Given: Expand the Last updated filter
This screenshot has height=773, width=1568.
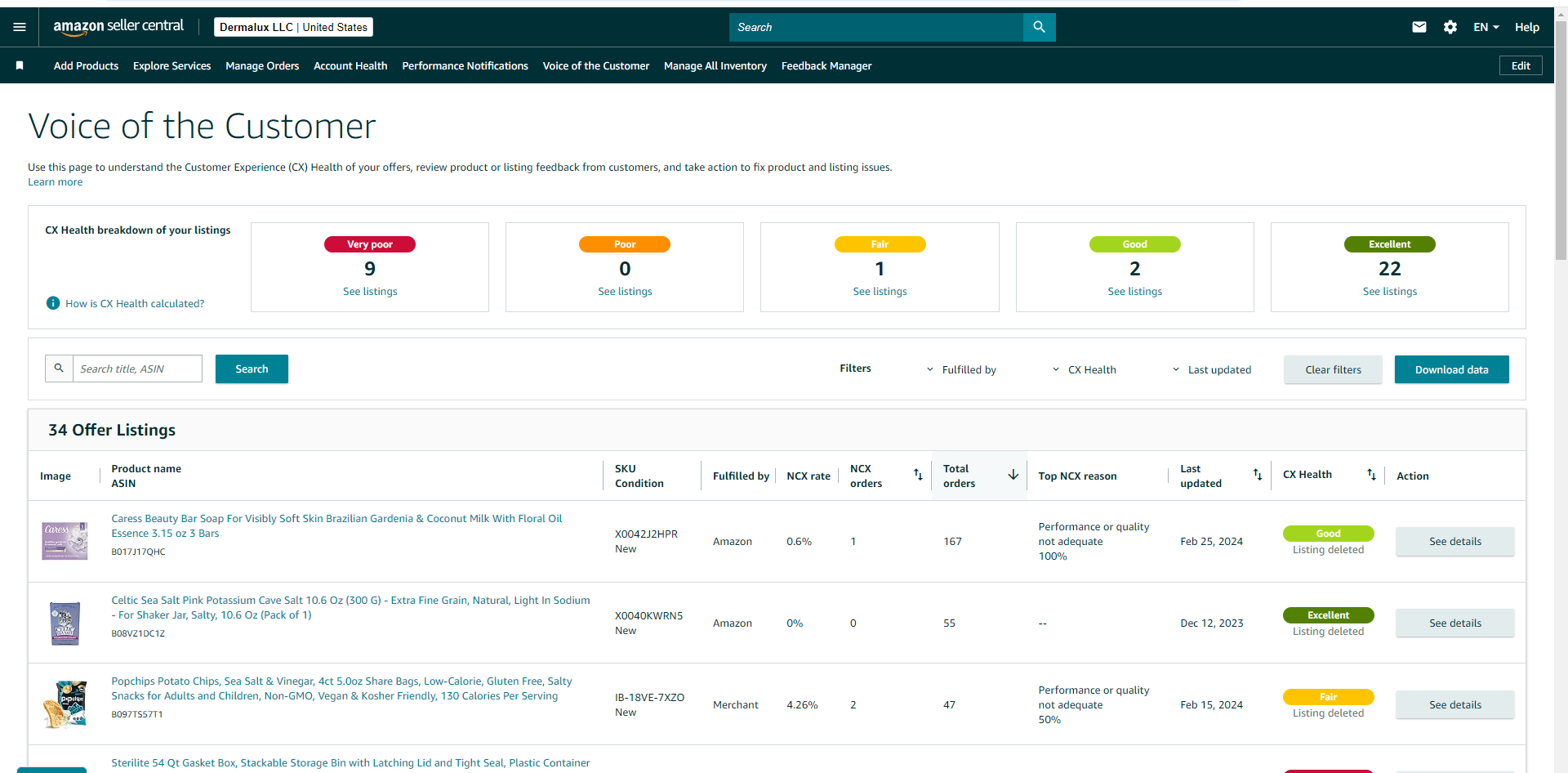Looking at the screenshot, I should [1212, 369].
